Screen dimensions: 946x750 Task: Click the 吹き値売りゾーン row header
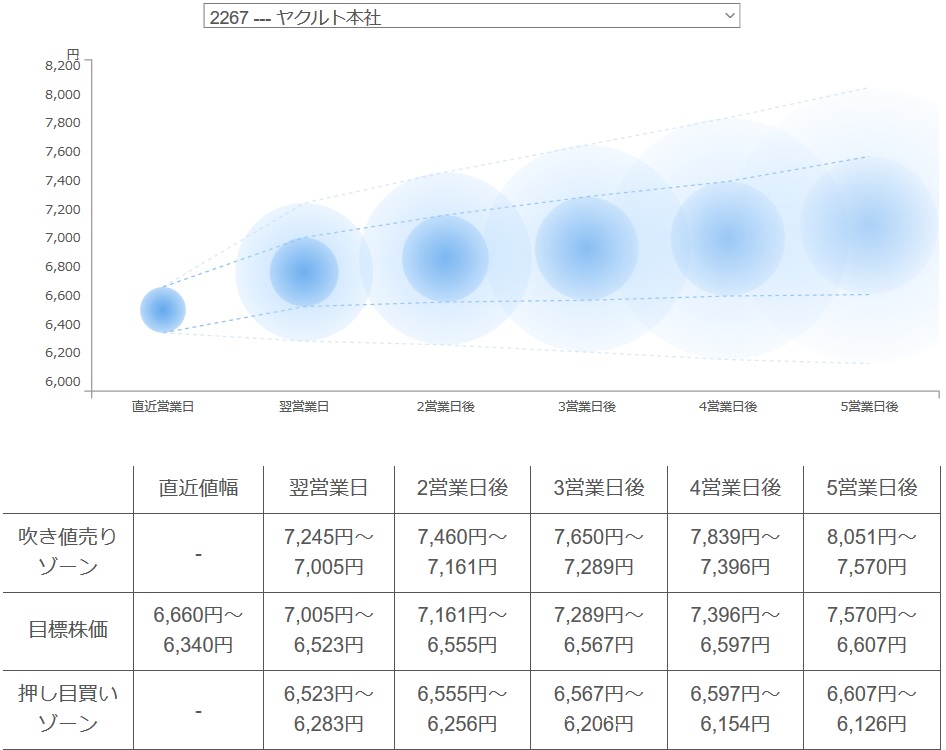click(68, 551)
